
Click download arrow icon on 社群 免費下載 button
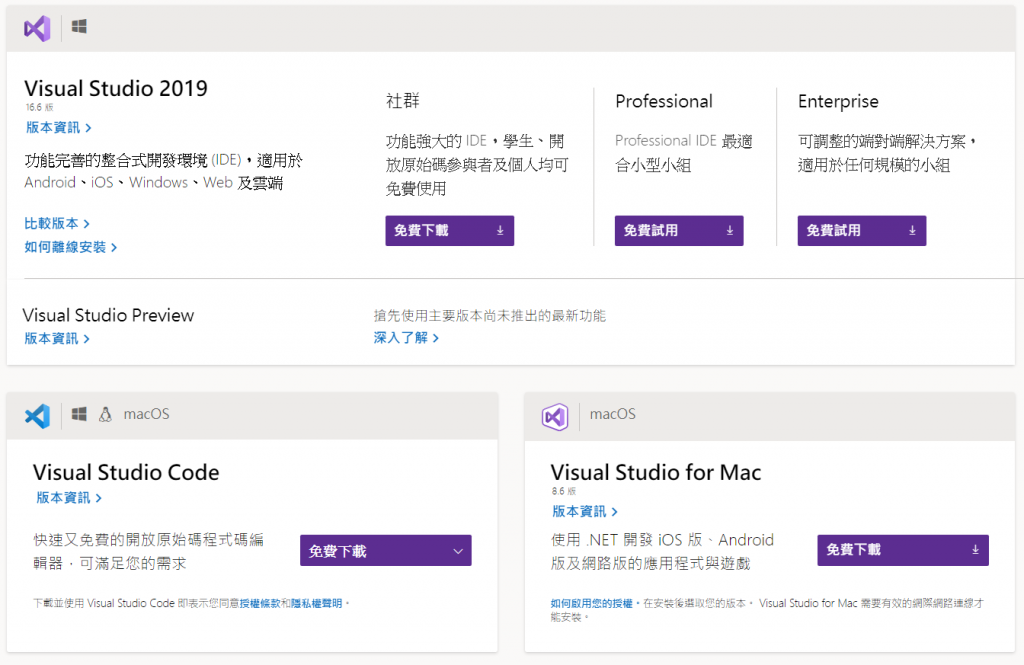(500, 231)
